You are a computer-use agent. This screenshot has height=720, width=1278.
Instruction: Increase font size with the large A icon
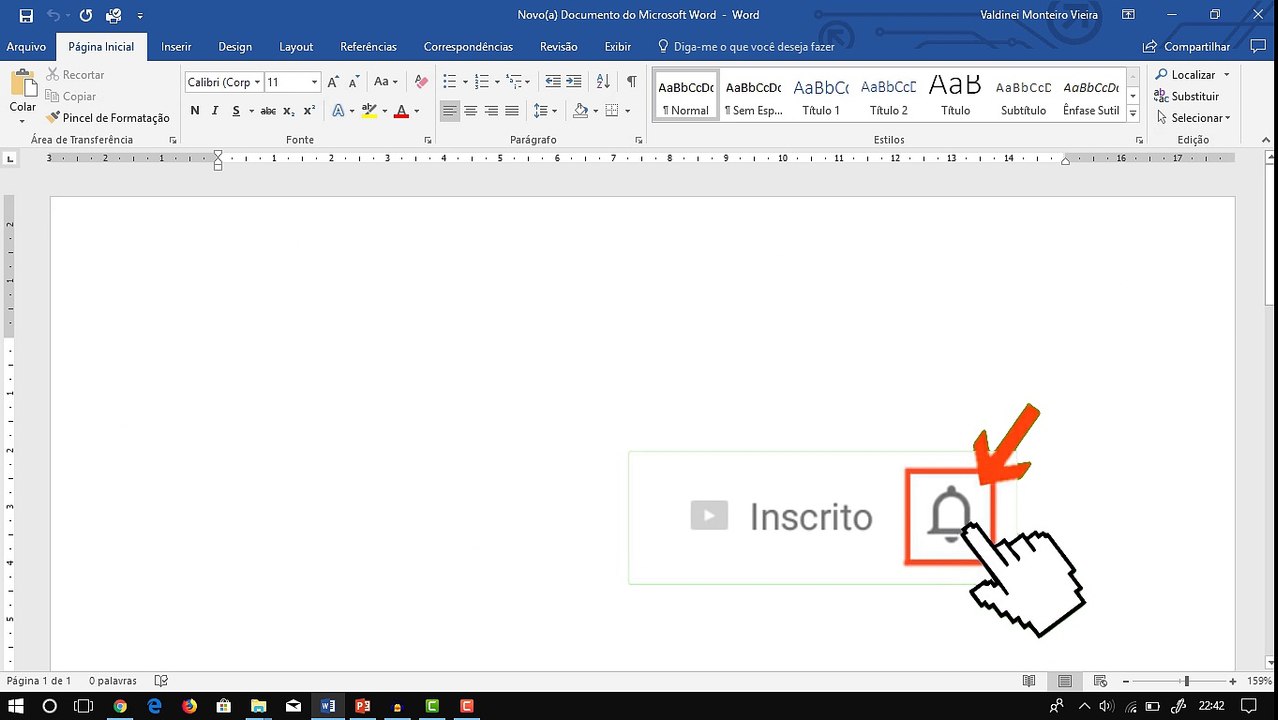click(x=333, y=82)
